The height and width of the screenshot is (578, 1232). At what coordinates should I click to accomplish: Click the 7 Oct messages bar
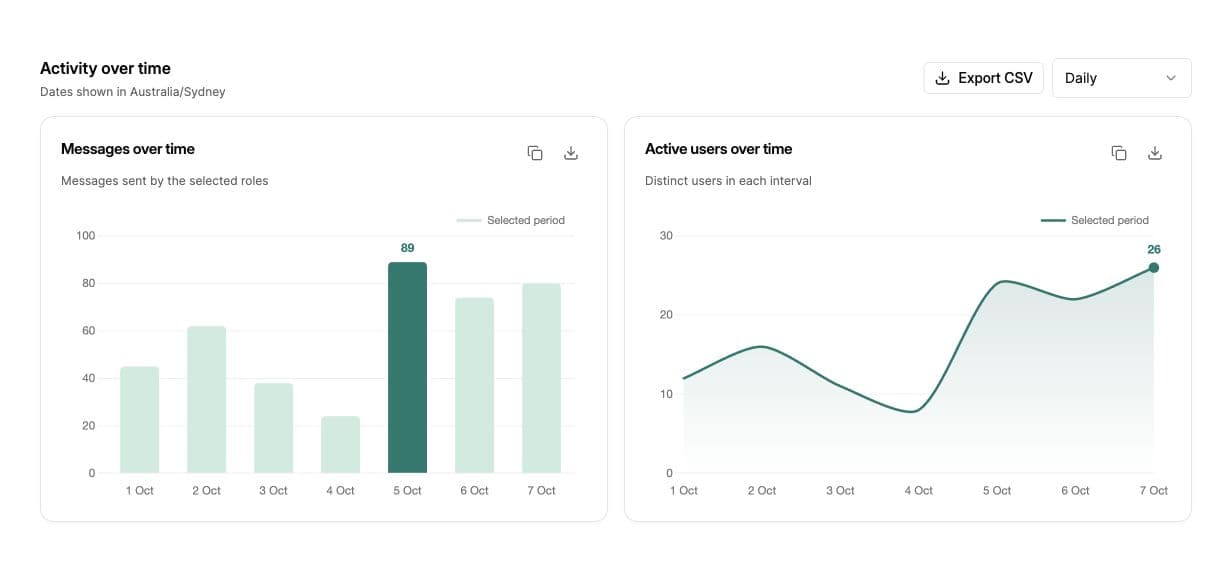pyautogui.click(x=541, y=378)
